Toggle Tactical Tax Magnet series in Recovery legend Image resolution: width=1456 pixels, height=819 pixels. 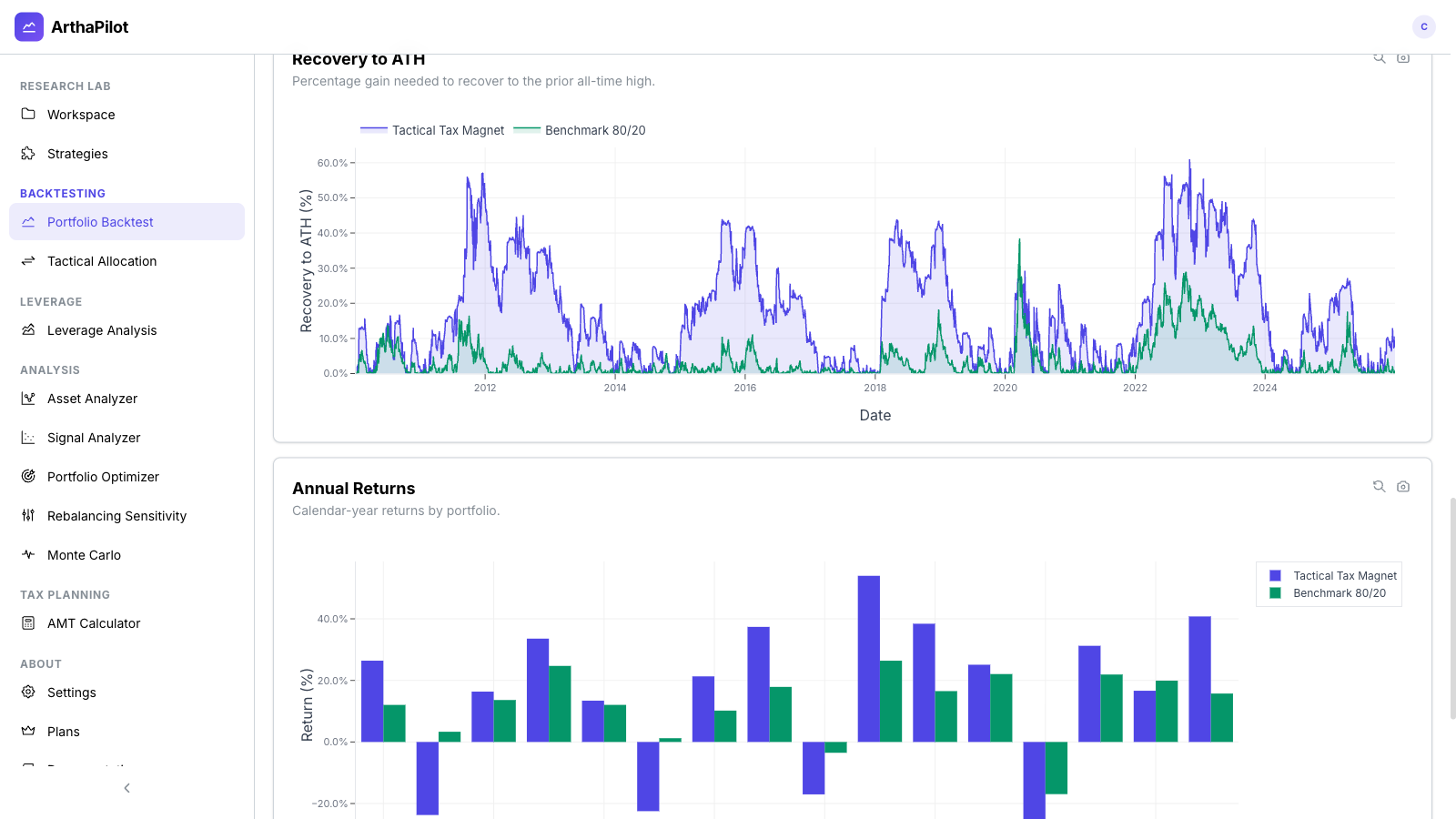point(433,130)
